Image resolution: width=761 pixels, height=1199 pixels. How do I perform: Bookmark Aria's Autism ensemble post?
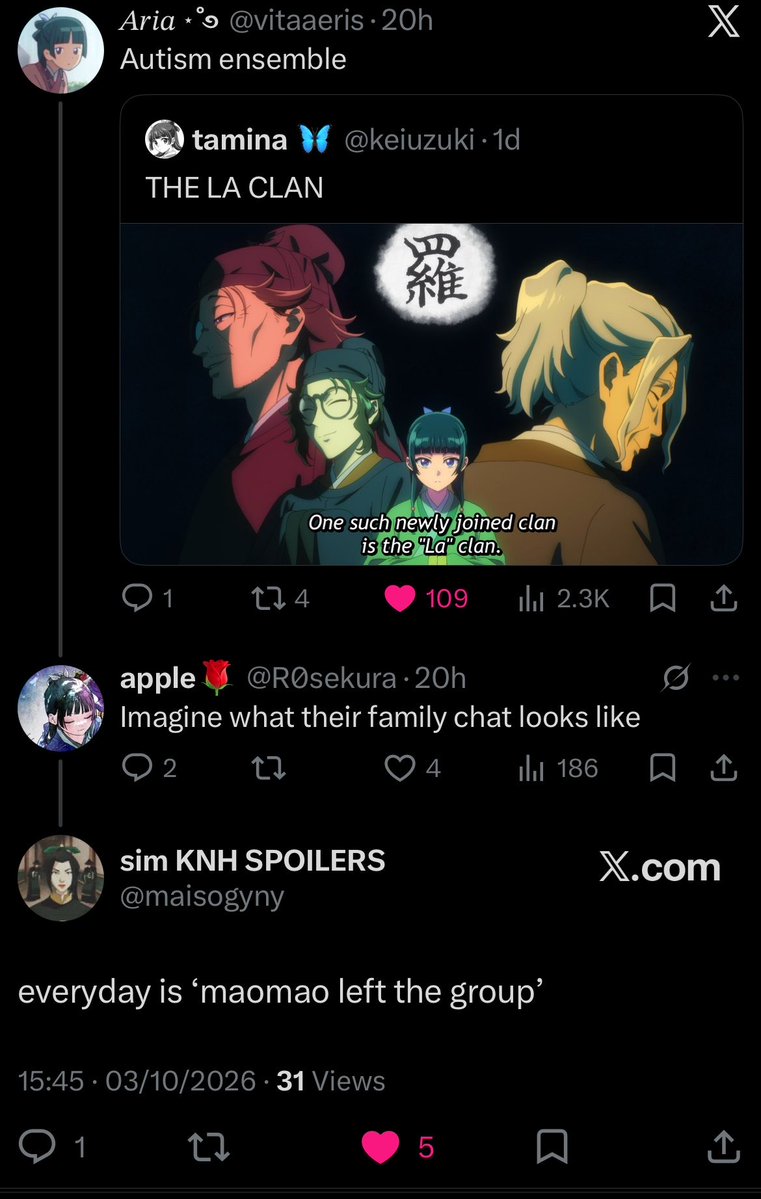[x=662, y=599]
